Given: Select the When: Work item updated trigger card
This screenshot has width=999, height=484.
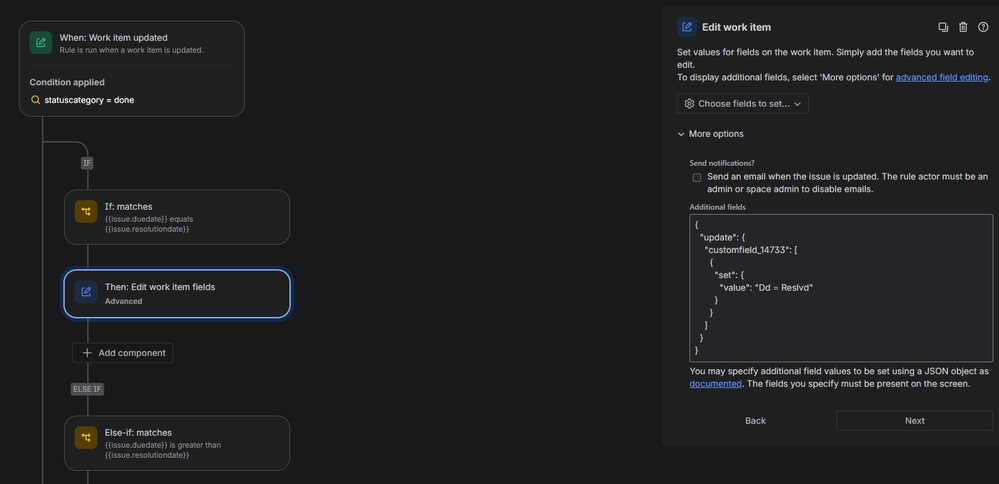Looking at the screenshot, I should tap(132, 69).
